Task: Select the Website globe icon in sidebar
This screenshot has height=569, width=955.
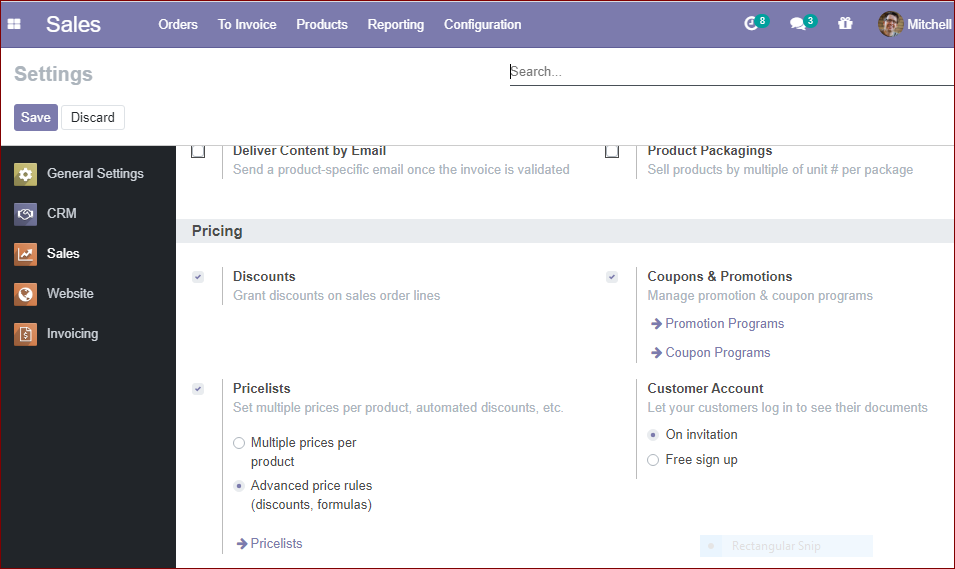Action: click(x=26, y=294)
